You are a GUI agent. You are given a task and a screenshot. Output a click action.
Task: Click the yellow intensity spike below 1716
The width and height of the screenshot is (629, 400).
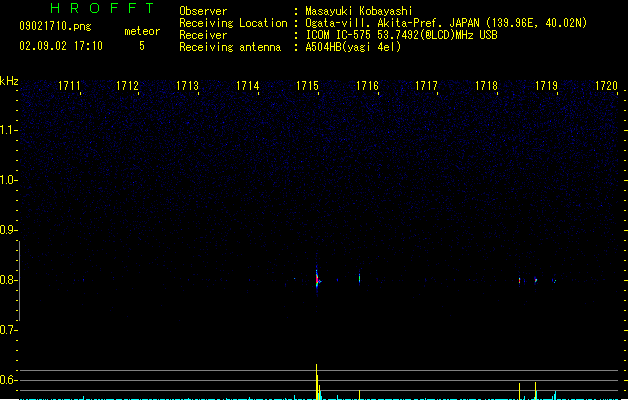359,395
